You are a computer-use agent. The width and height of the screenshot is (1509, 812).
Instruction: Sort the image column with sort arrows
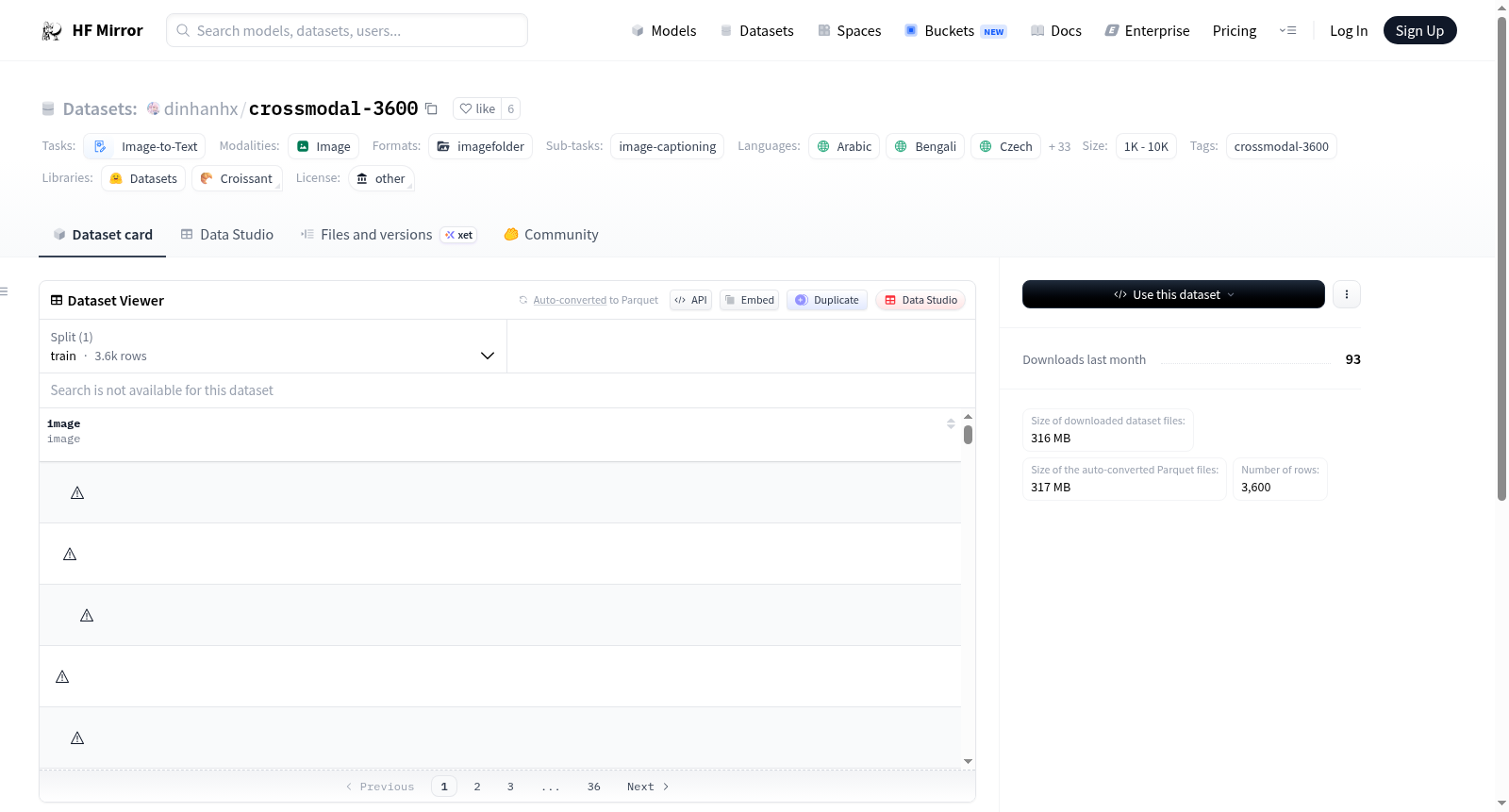coord(951,423)
